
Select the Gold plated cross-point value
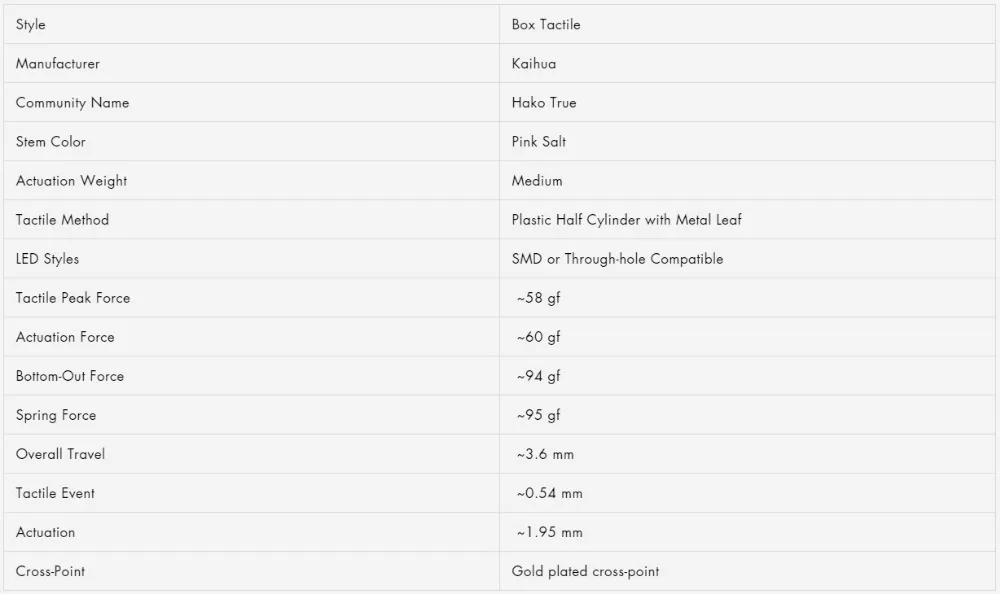585,572
